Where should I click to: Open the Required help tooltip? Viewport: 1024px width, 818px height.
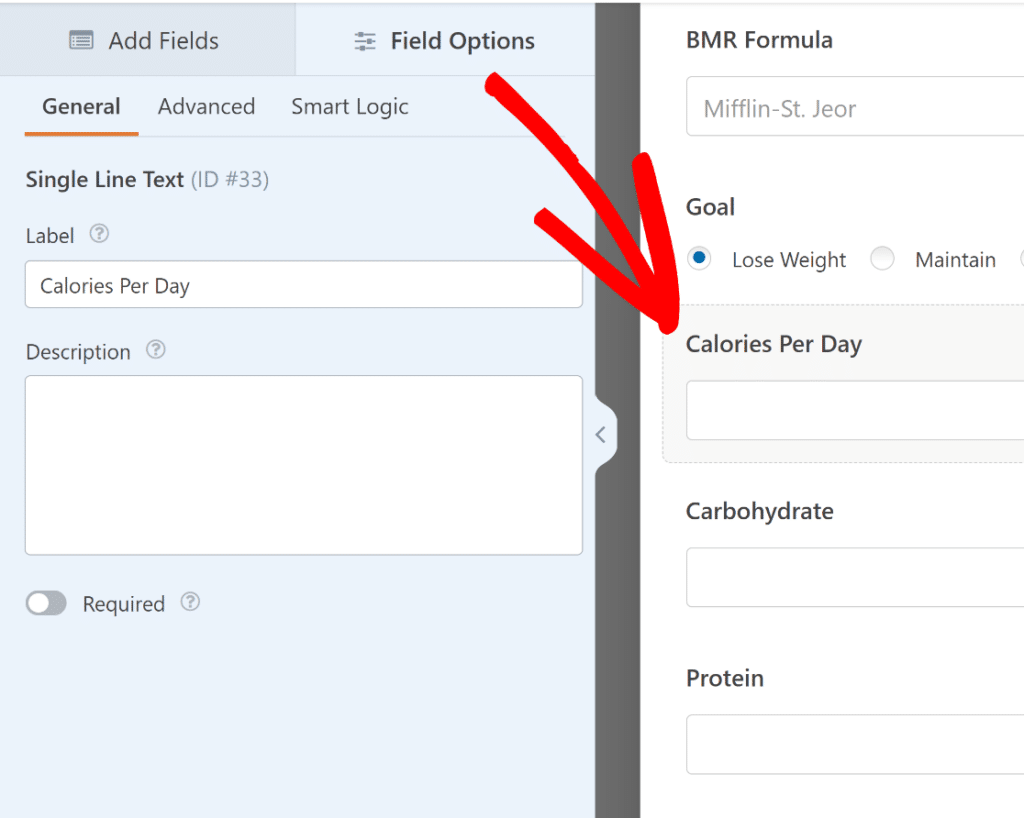click(x=190, y=603)
